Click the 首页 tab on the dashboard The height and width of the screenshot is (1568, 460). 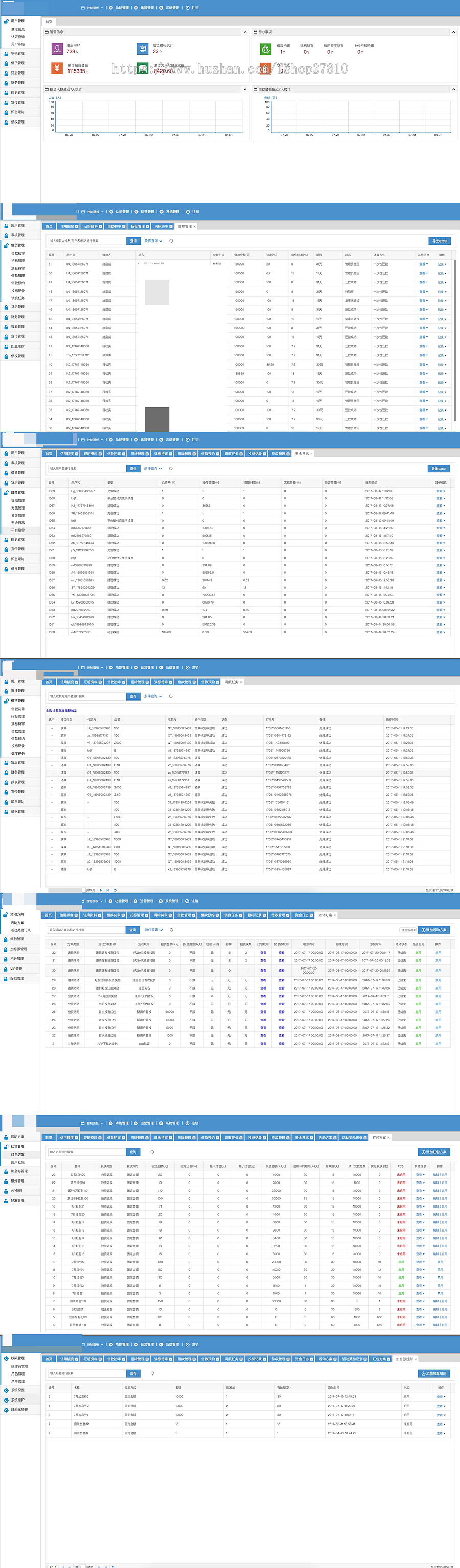(50, 22)
